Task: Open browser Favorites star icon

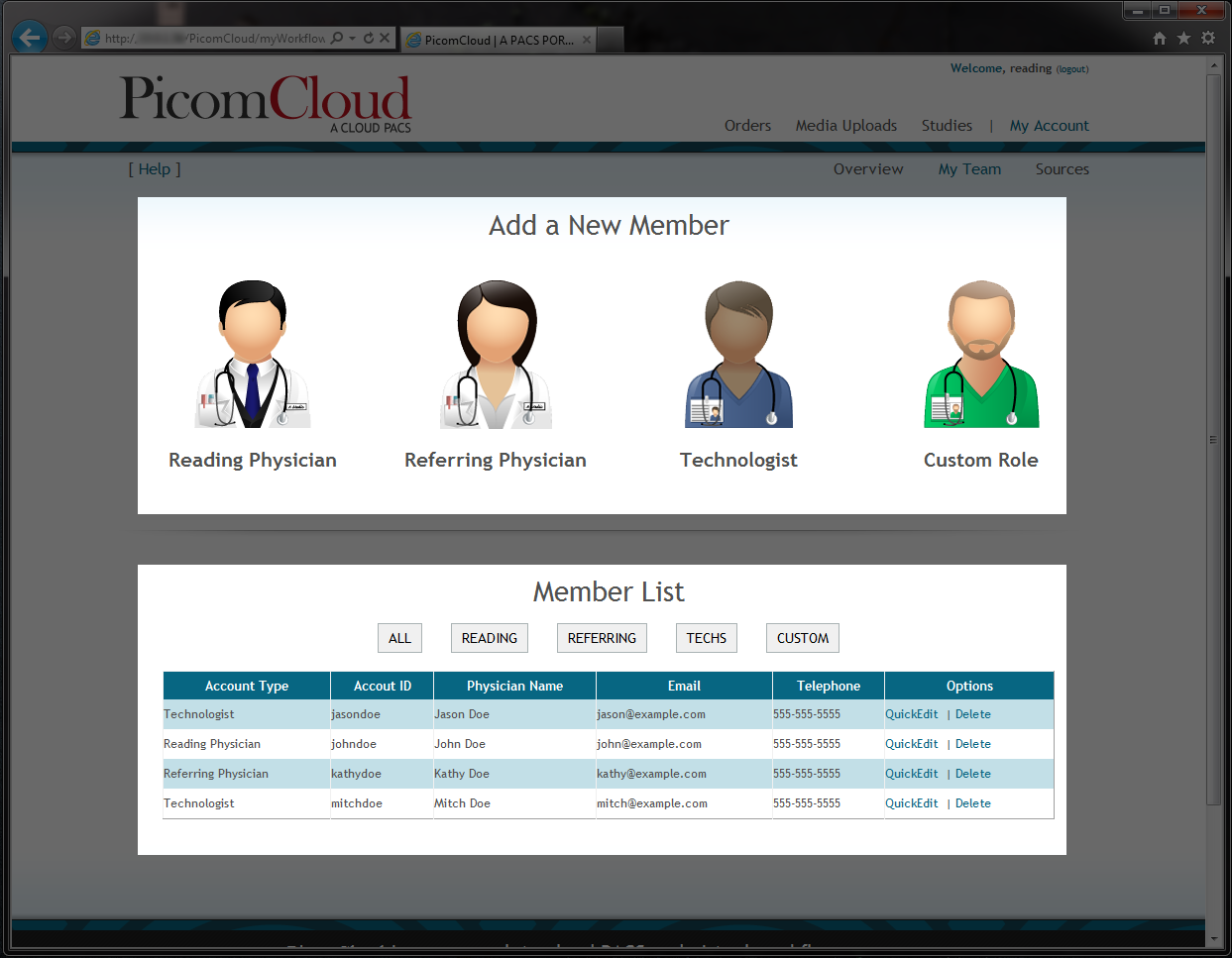Action: [1183, 39]
